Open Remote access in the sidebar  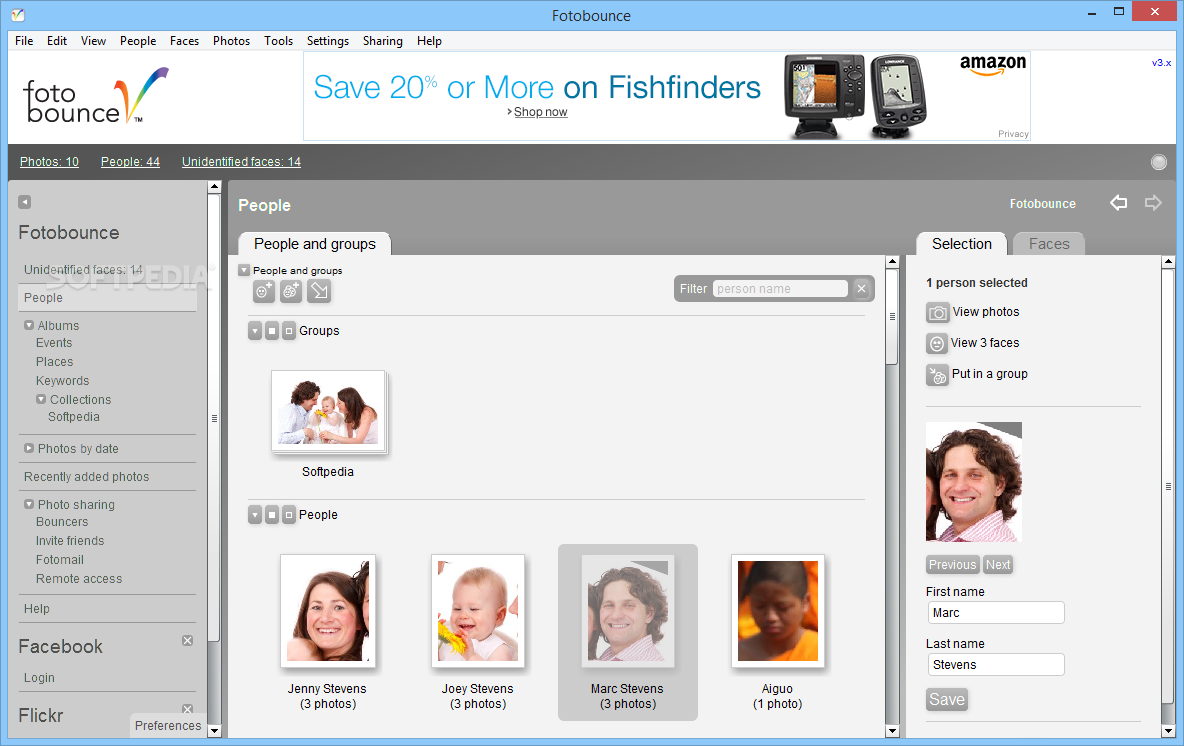pyautogui.click(x=79, y=578)
